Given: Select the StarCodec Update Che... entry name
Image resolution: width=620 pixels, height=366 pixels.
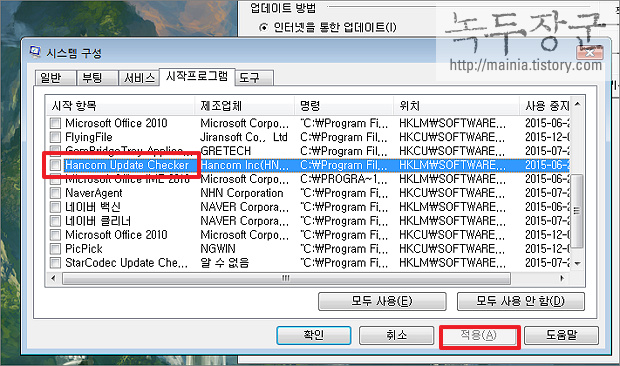Looking at the screenshot, I should 127,262.
